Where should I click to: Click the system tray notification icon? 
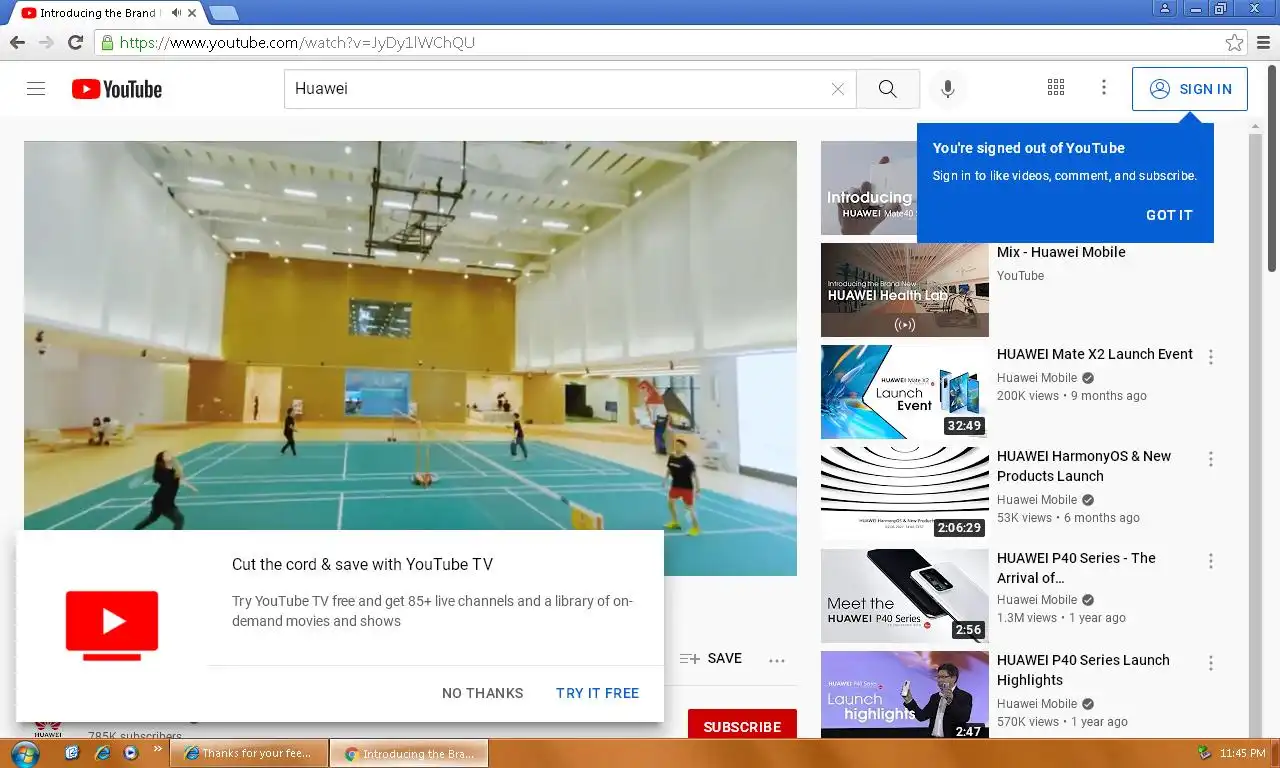[1204, 752]
